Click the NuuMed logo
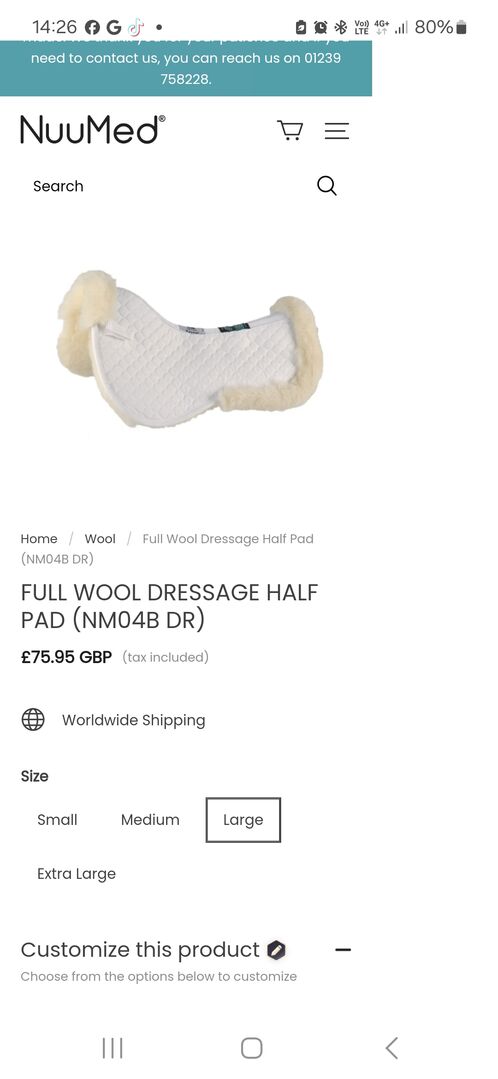 click(93, 129)
